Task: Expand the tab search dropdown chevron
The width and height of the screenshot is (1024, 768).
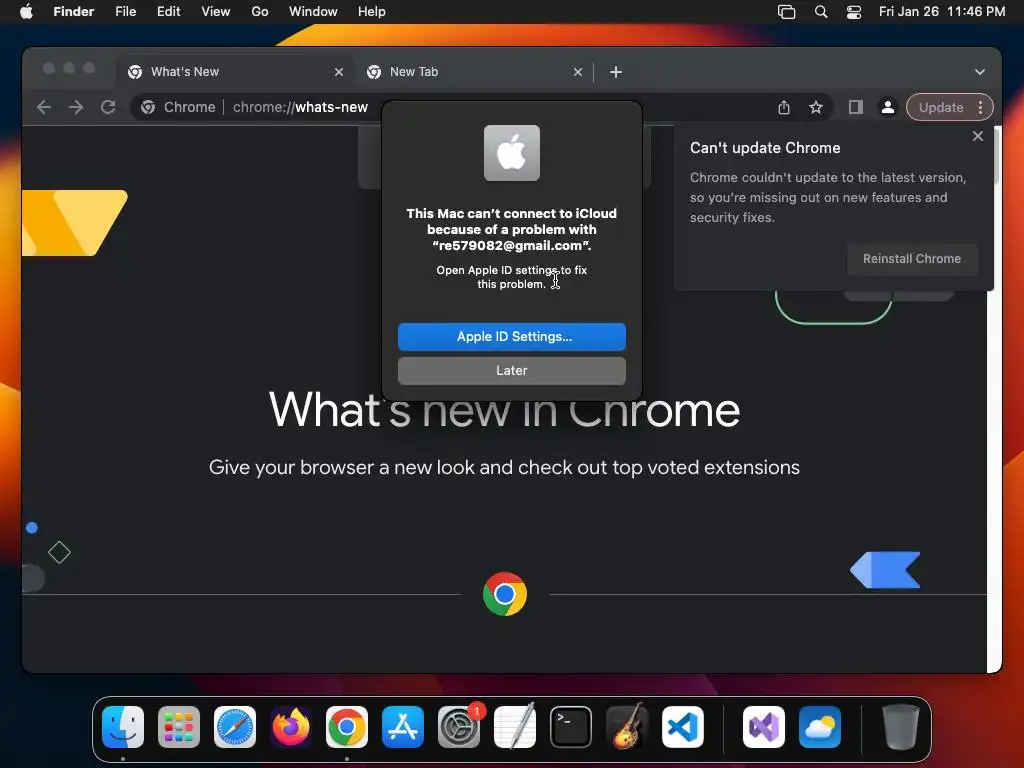Action: (x=980, y=72)
